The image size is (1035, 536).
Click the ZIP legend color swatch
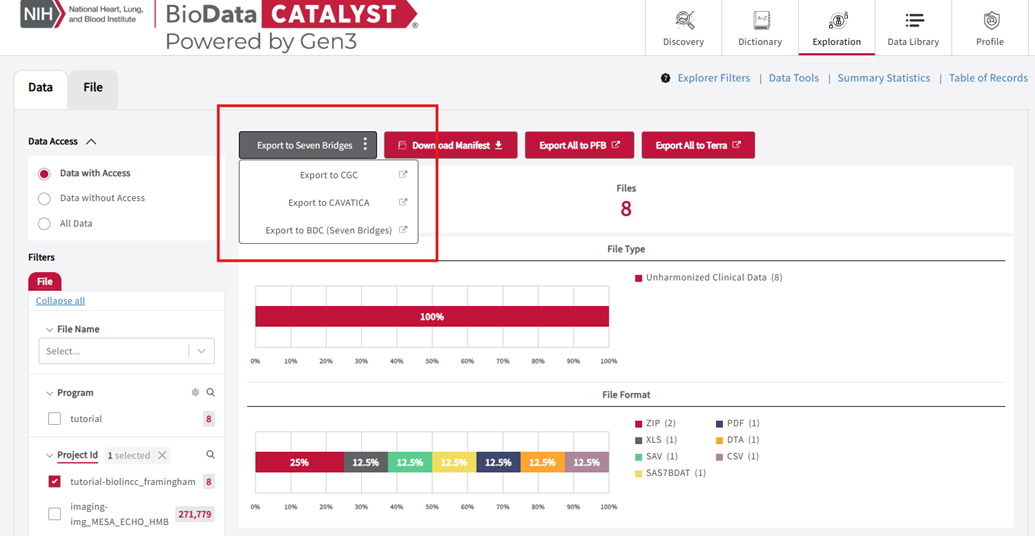(x=639, y=423)
